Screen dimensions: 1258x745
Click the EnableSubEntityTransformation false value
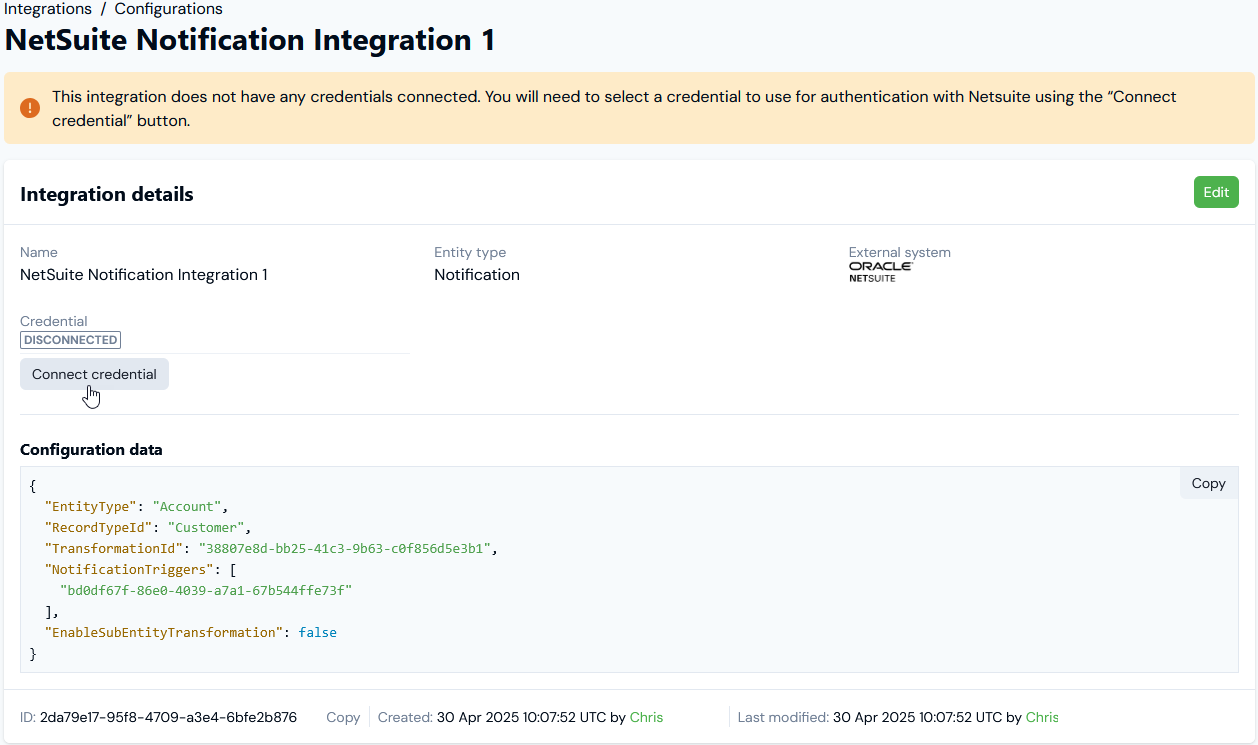317,632
